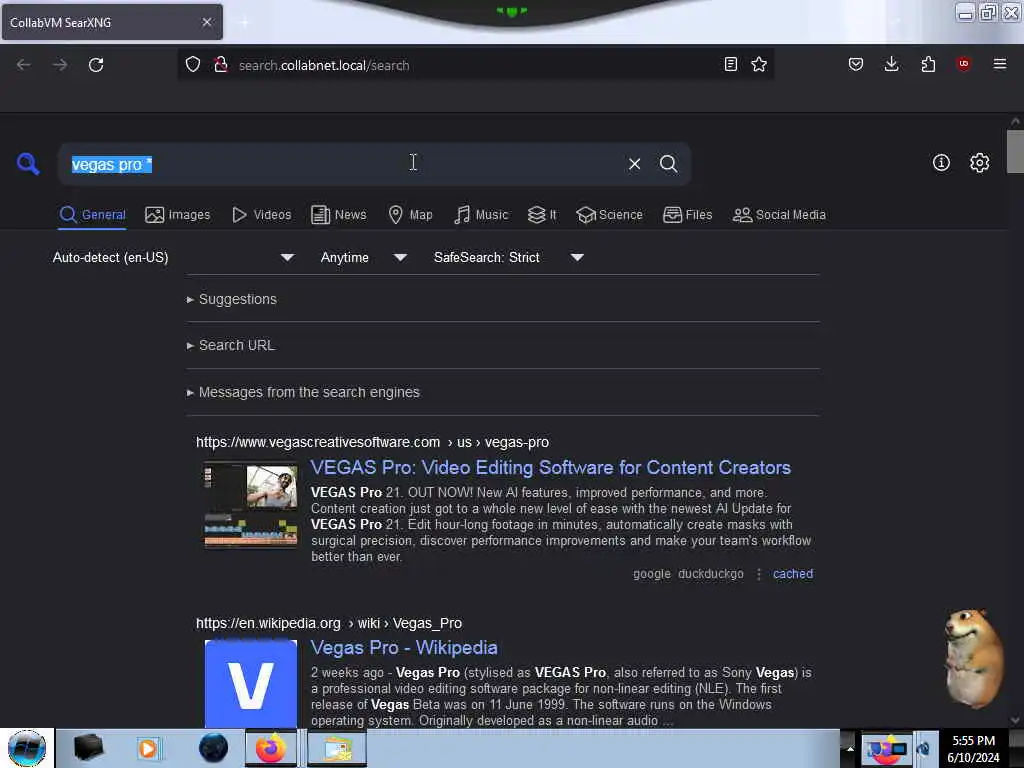Click the dark globe taskbar icon
The height and width of the screenshot is (768, 1024).
click(x=213, y=748)
